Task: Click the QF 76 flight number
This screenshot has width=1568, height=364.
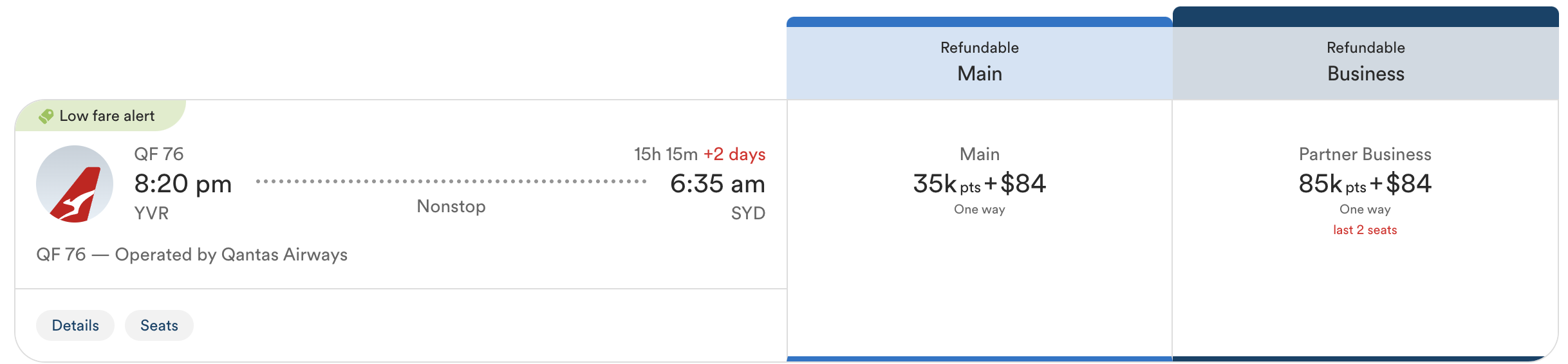Action: (x=159, y=154)
